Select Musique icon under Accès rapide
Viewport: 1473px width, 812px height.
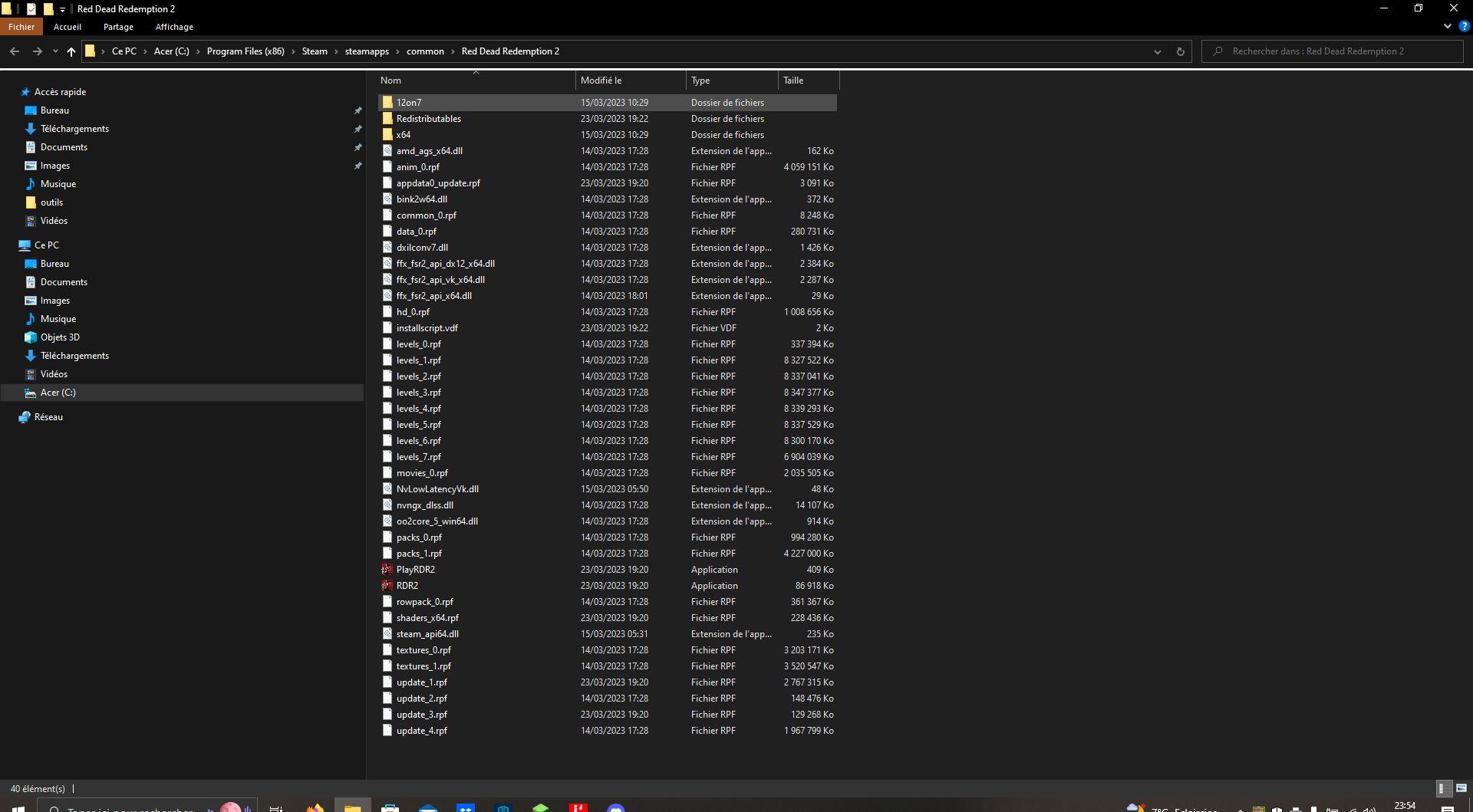click(x=31, y=184)
